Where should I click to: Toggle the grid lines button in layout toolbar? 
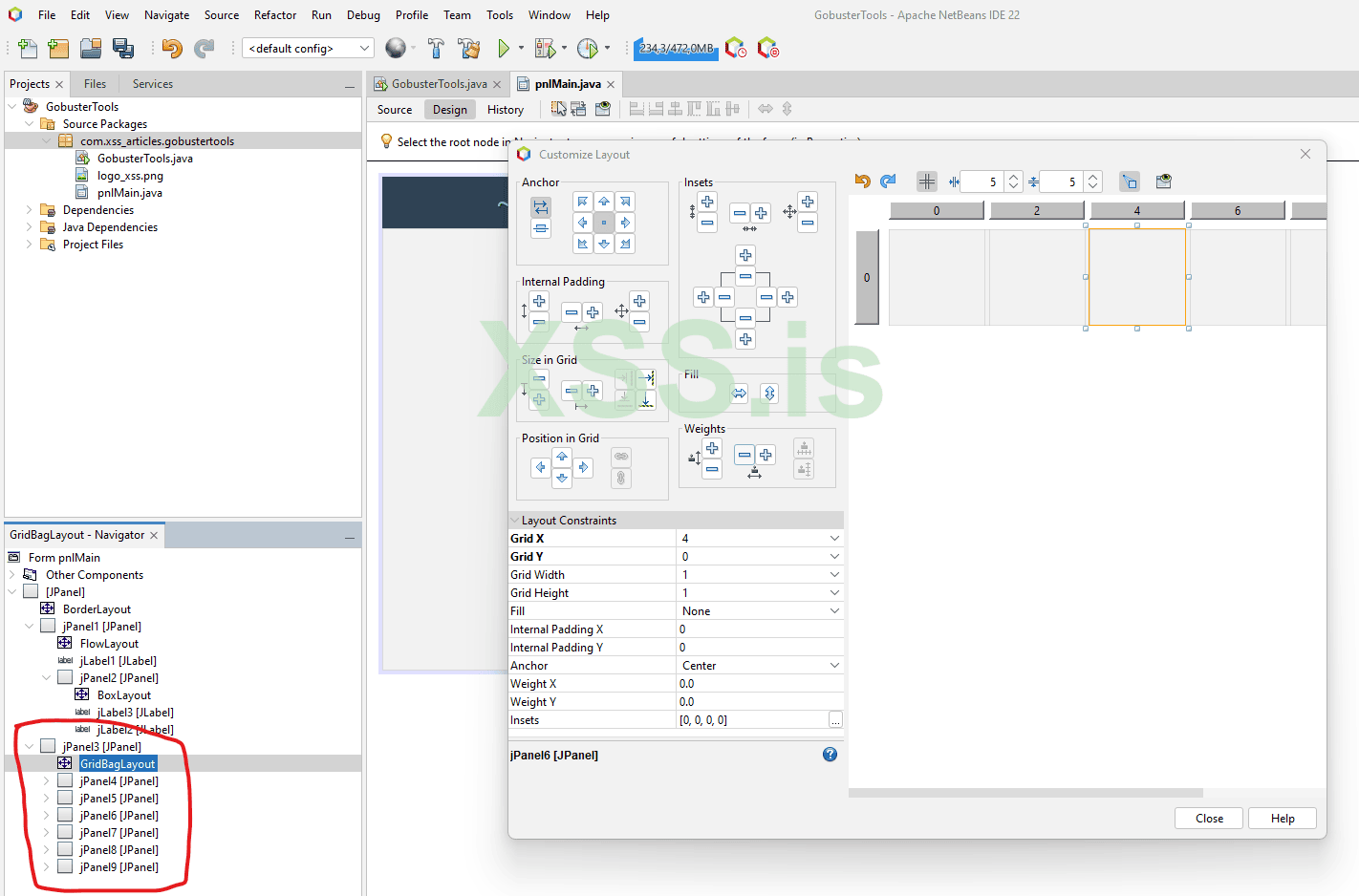tap(926, 181)
